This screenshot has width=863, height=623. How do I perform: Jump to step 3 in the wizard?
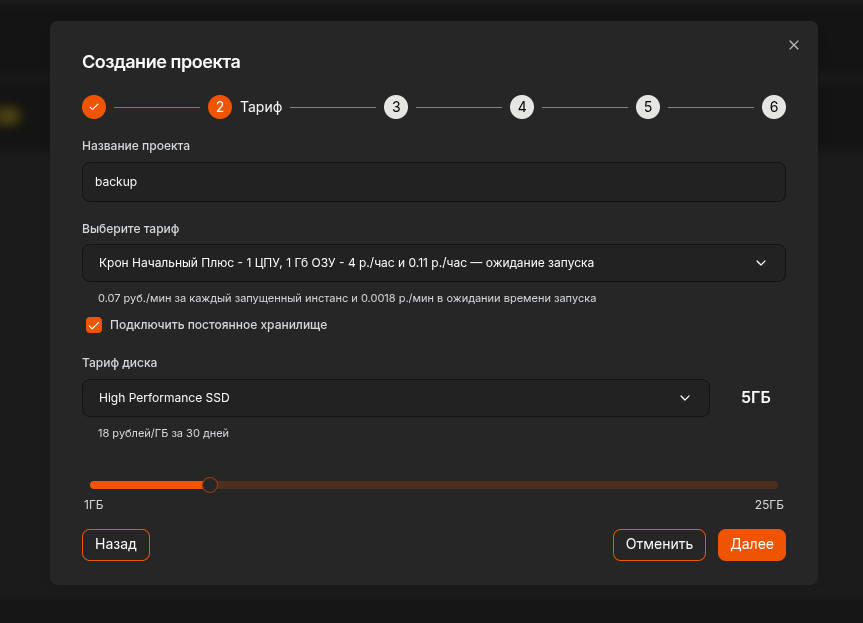[396, 107]
